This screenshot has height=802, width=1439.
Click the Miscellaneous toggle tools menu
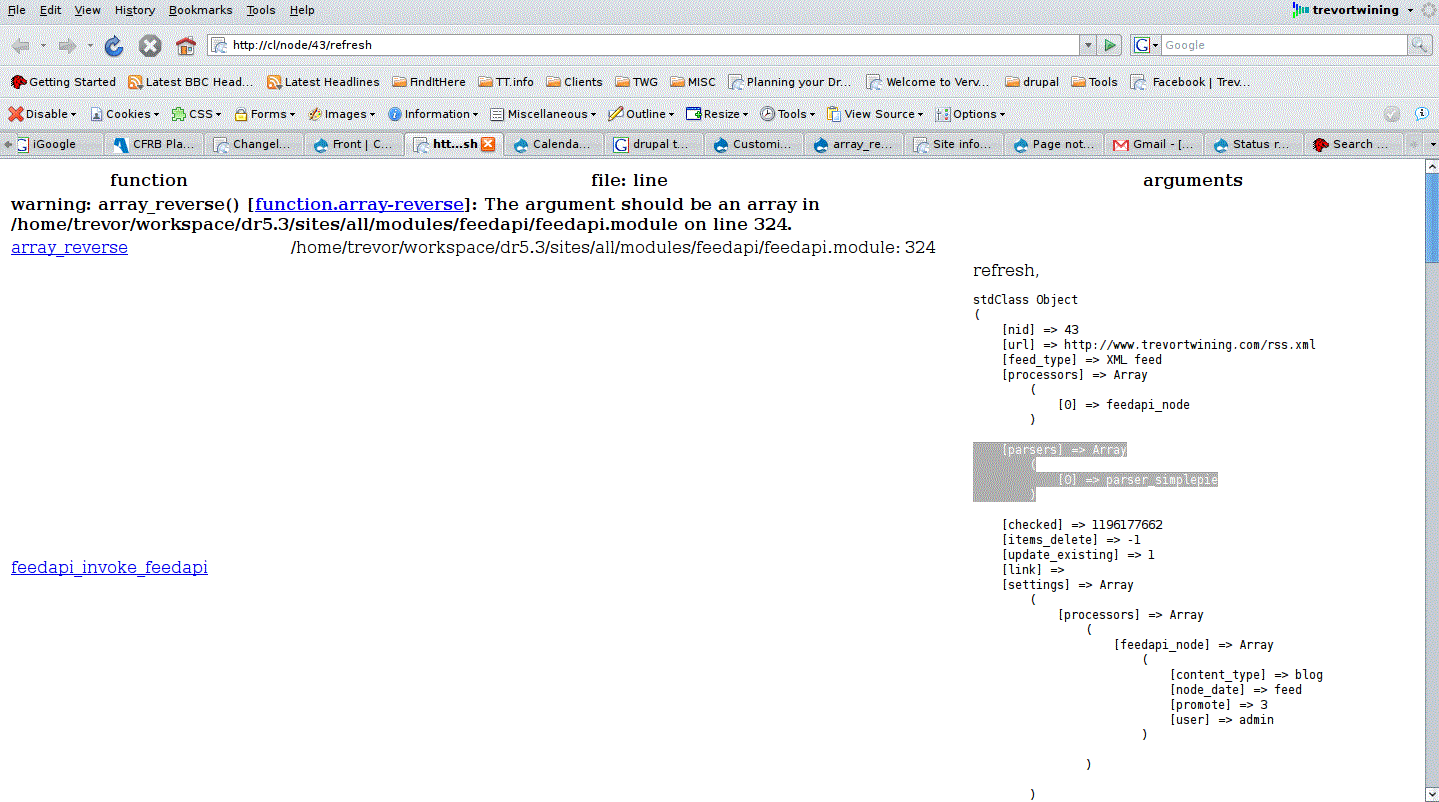(x=542, y=113)
